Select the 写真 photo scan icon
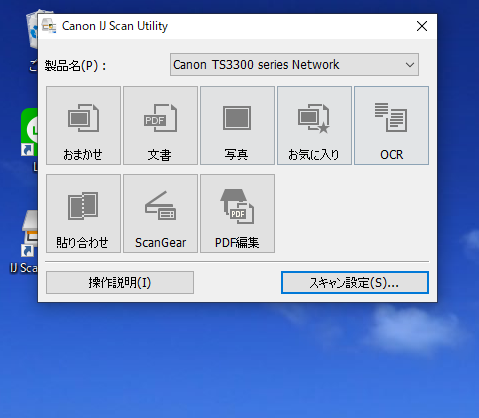The height and width of the screenshot is (418, 479). click(237, 125)
